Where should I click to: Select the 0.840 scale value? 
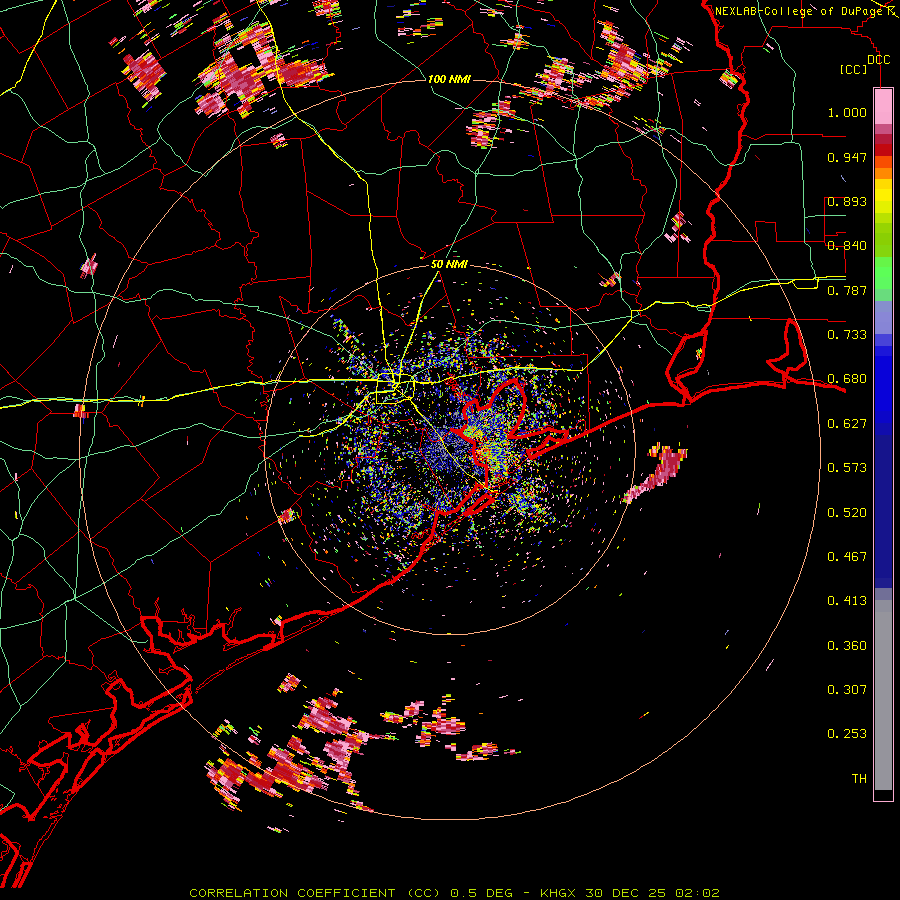pos(847,246)
